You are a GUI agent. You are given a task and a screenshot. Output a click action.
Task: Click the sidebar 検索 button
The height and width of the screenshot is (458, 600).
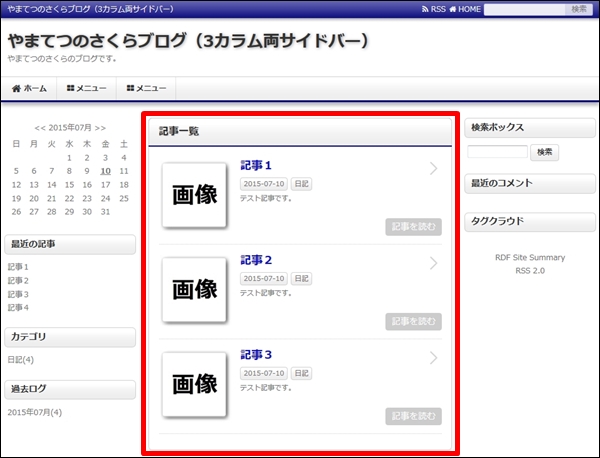click(x=544, y=152)
